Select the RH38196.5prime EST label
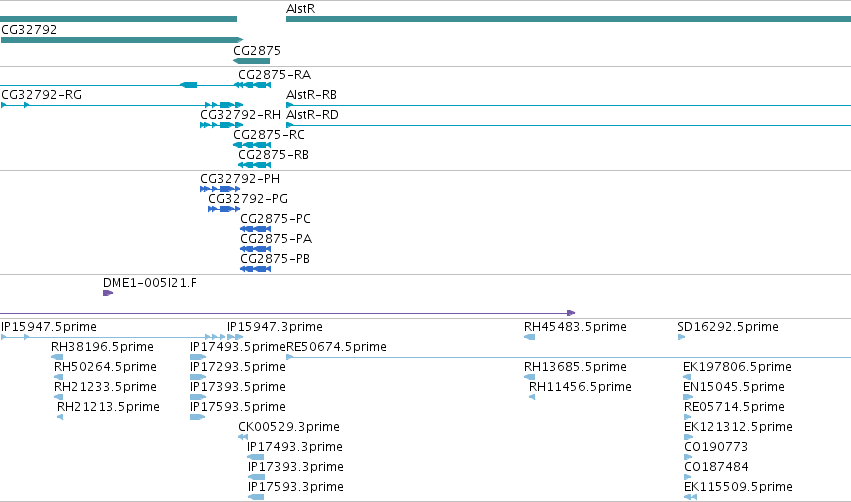This screenshot has height=502, width=851. pos(102,347)
